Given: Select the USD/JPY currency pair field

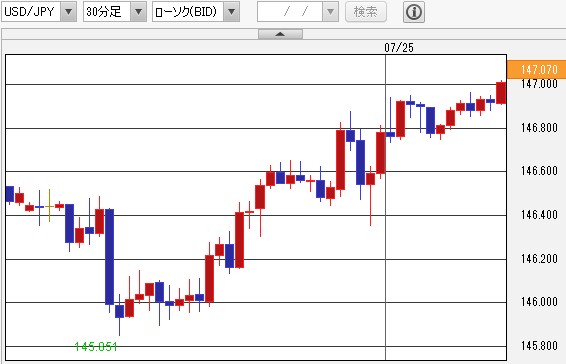Looking at the screenshot, I should (x=31, y=12).
